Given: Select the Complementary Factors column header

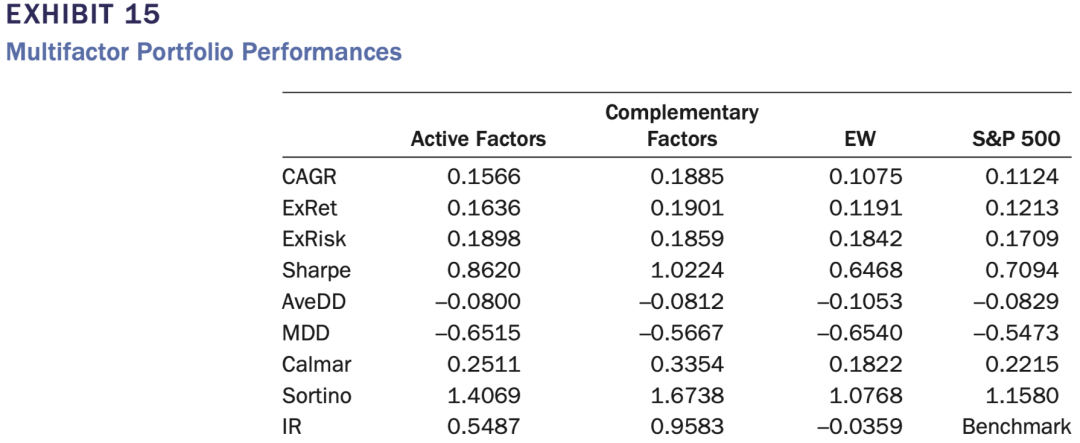Looking at the screenshot, I should [x=681, y=126].
